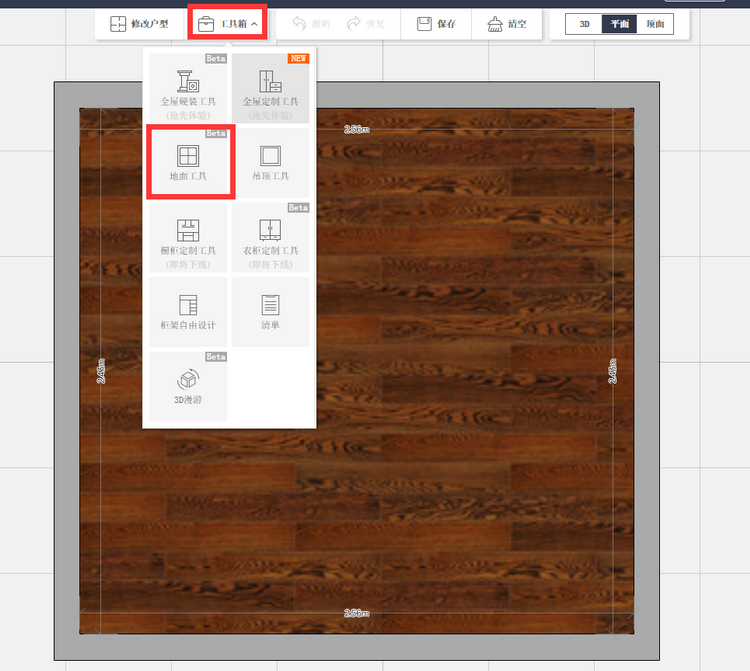Viewport: 750px width, 671px height.
Task: Click the bottom 2.56m dimension label
Action: click(x=357, y=613)
